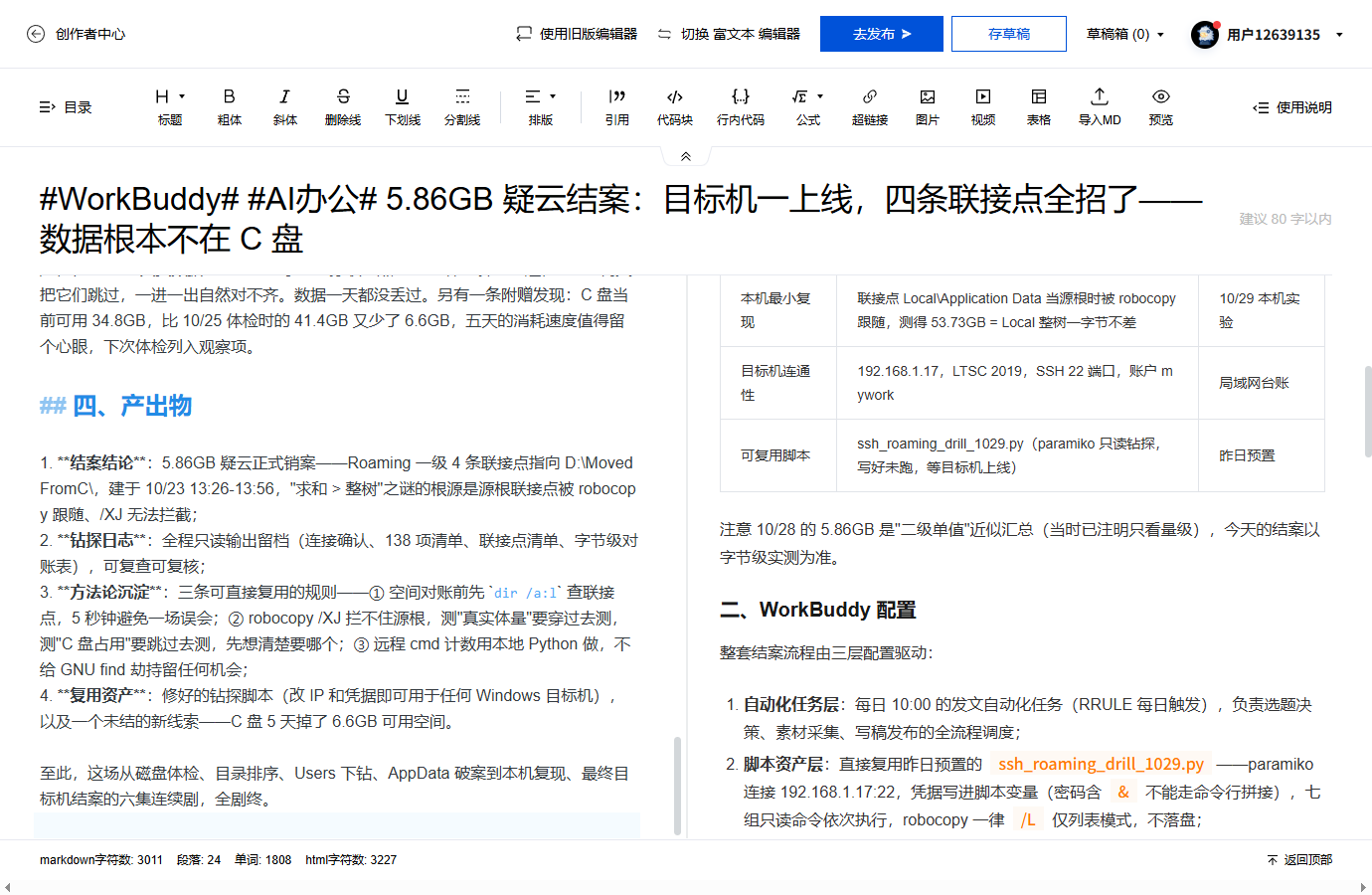Insert a 超链接 hyperlink
This screenshot has height=895, width=1372.
click(x=870, y=107)
